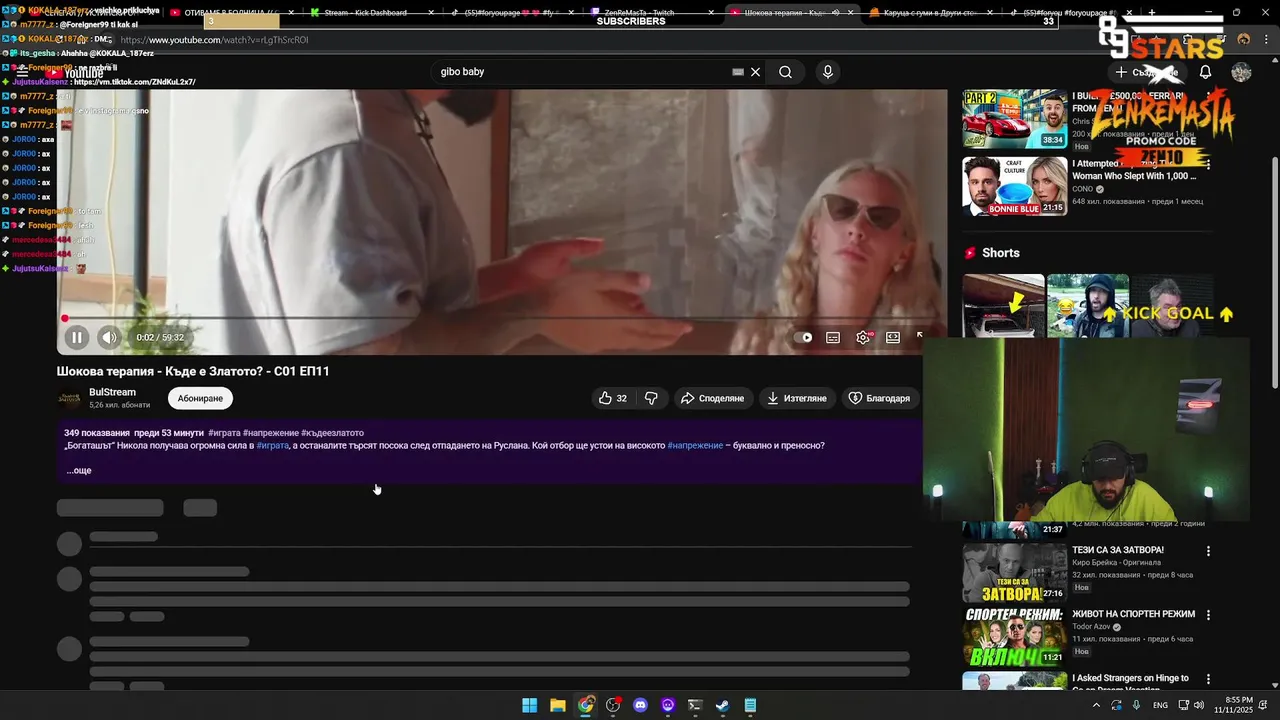This screenshot has width=1280, height=720.
Task: Click the Благодаря thanks button
Action: pos(879,398)
